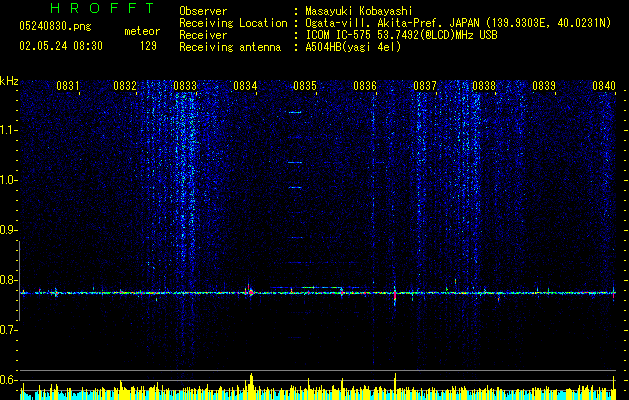
Task: Click the kHz axis unit label
Action: [x=9, y=81]
